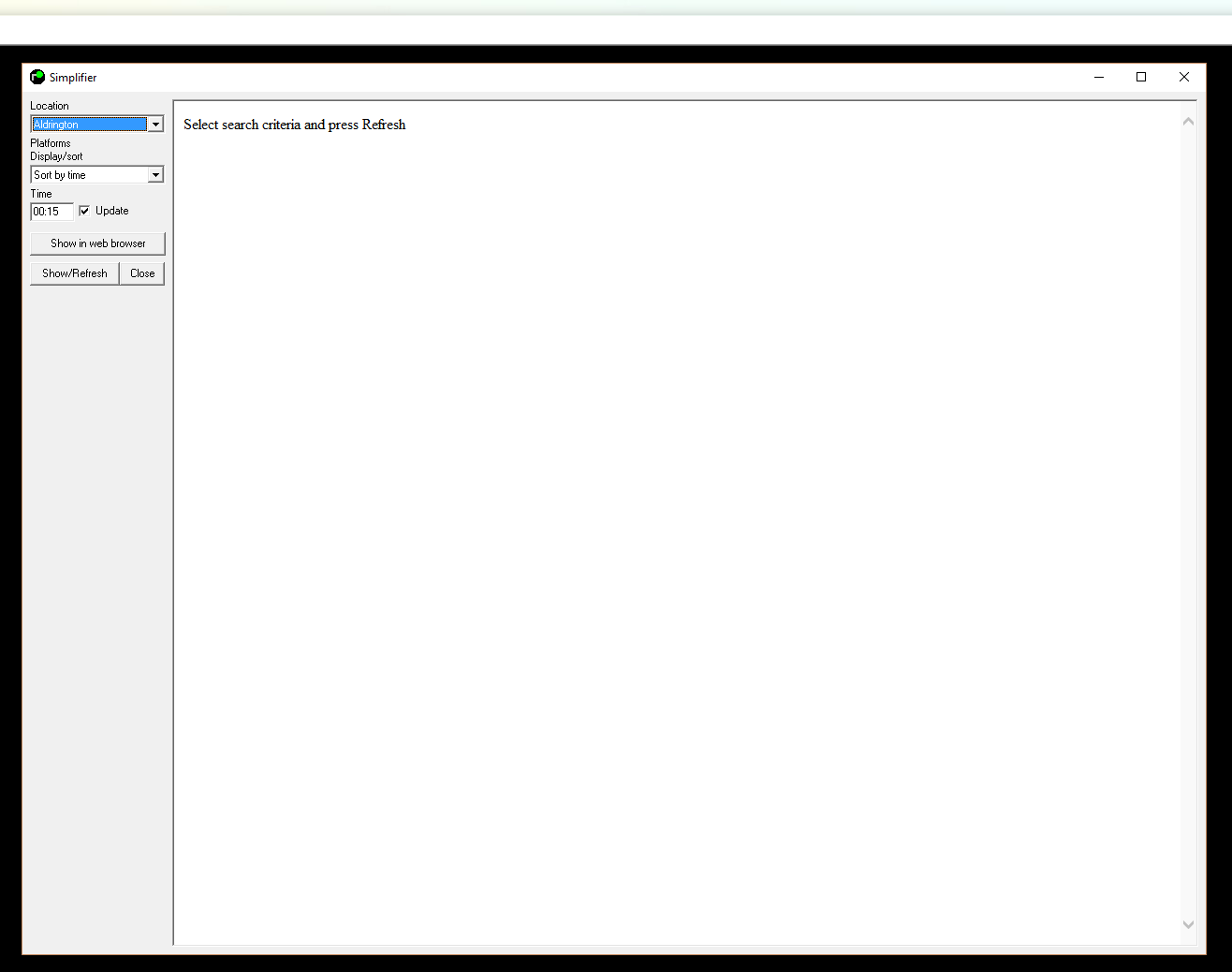Click the Simplifier app icon in title bar
Screen dimensions: 1232x972
(x=37, y=77)
